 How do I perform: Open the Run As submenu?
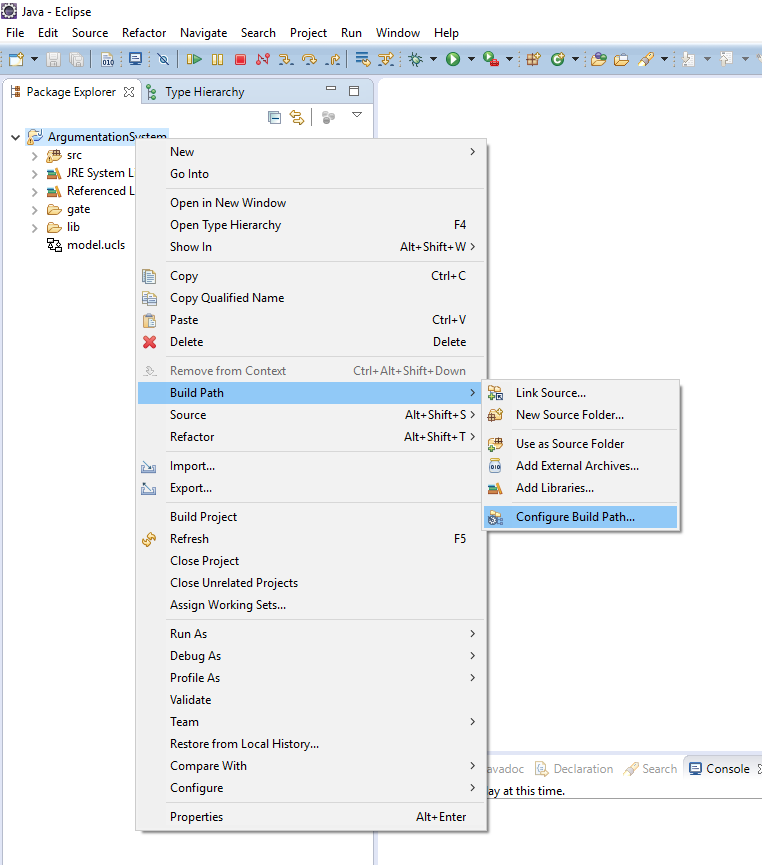click(311, 634)
